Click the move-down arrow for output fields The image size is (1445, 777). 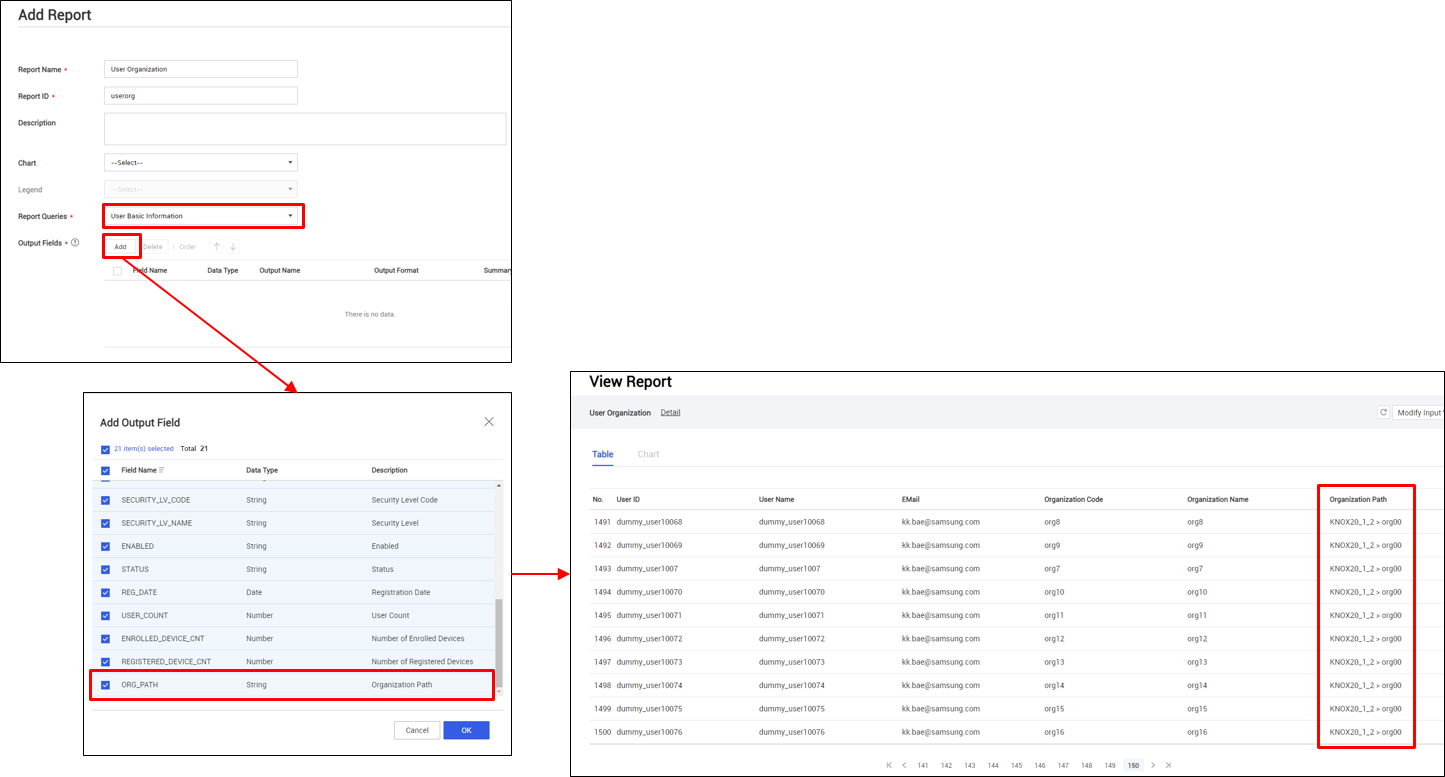pyautogui.click(x=232, y=246)
